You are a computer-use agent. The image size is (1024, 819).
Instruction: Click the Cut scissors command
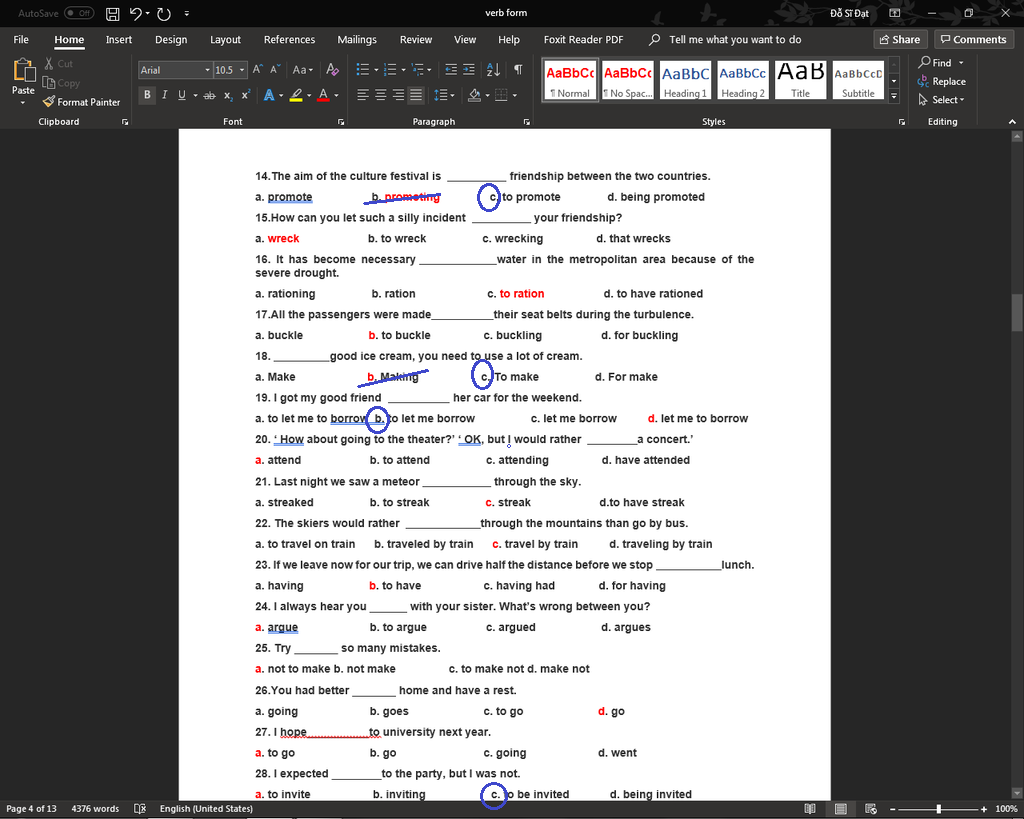point(59,64)
